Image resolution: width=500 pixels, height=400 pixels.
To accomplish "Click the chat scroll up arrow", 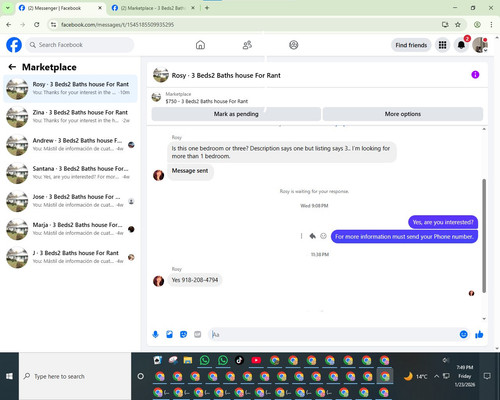I will 484,129.
